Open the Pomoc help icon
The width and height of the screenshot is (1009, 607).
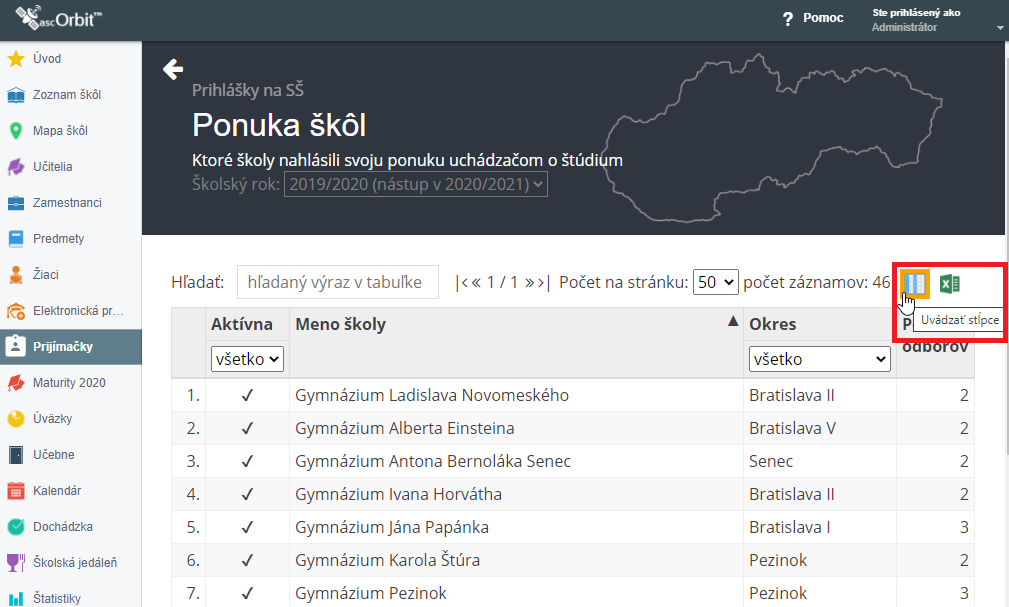pos(788,19)
